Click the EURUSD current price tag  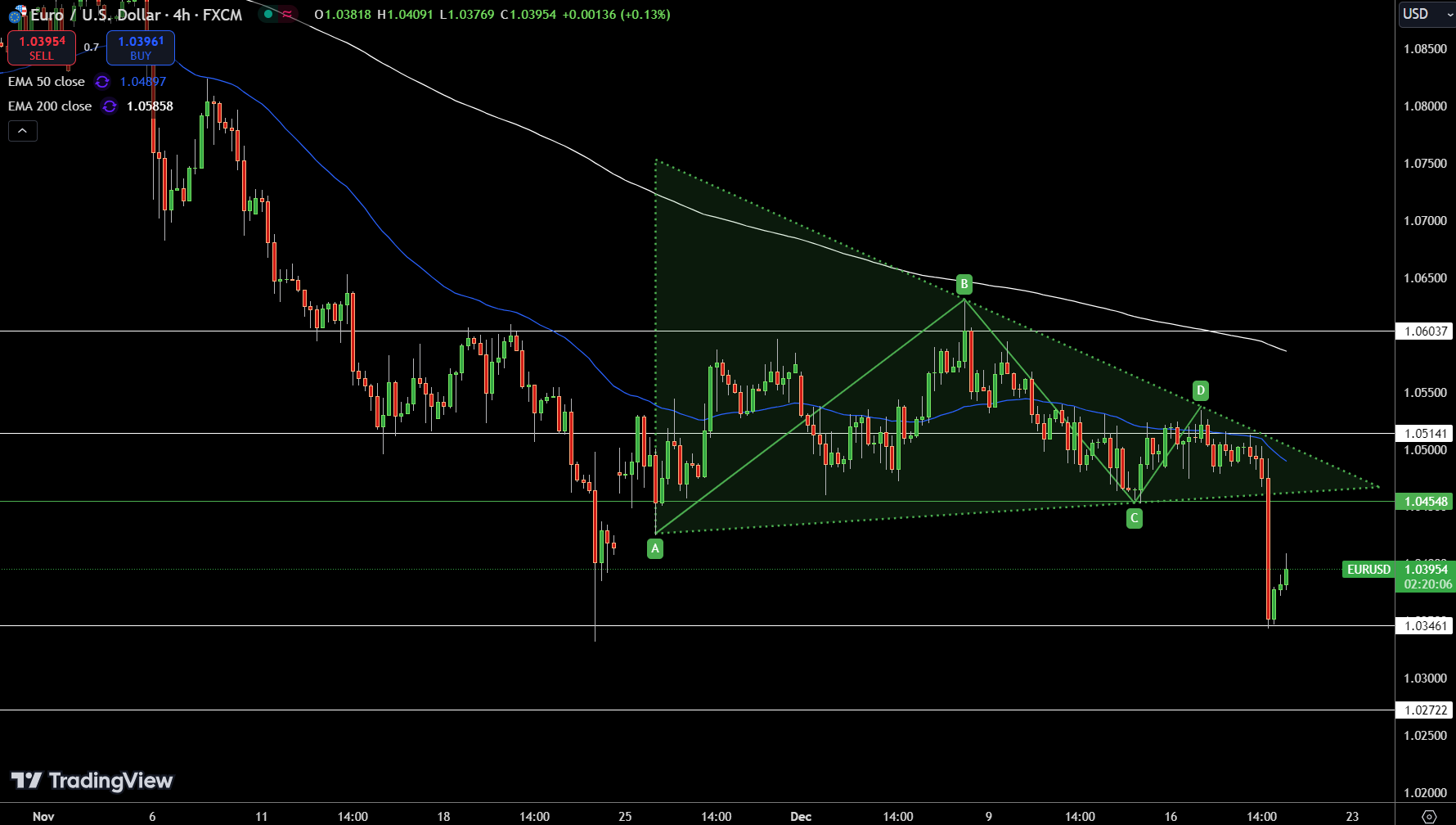coord(1368,570)
